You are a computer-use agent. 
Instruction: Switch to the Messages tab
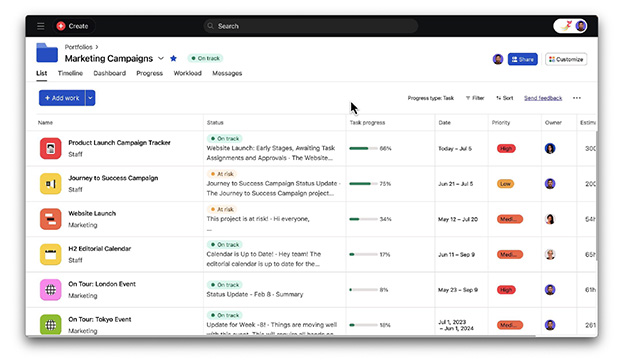click(x=227, y=73)
